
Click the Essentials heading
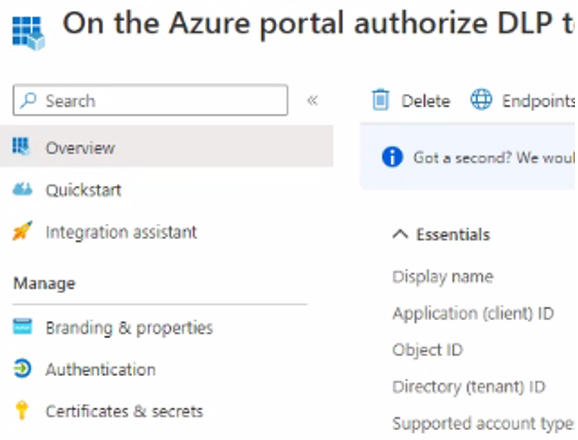(x=453, y=234)
